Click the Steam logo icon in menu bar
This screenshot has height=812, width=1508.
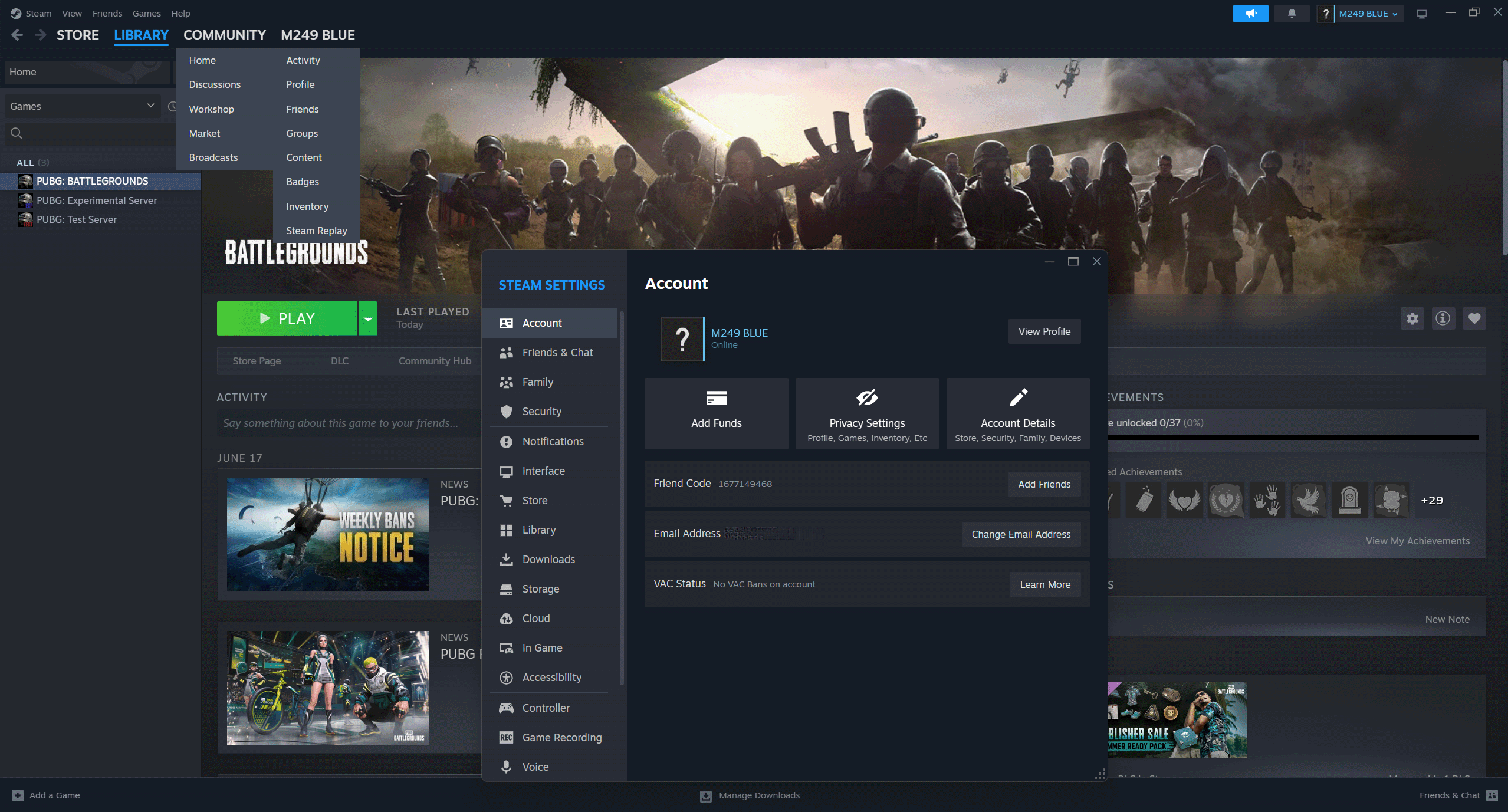click(x=16, y=13)
